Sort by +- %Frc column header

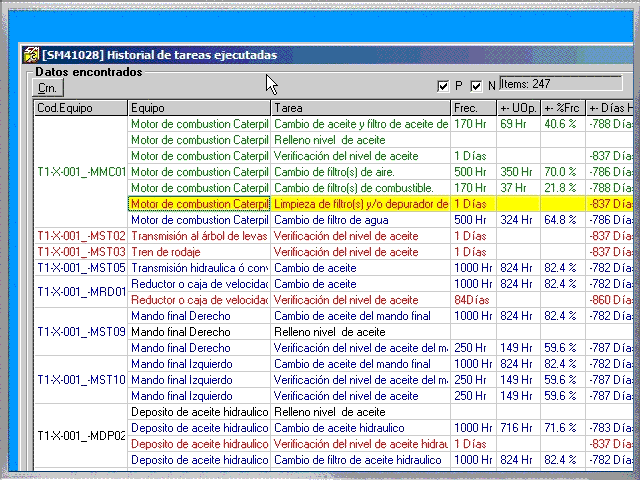click(x=563, y=108)
